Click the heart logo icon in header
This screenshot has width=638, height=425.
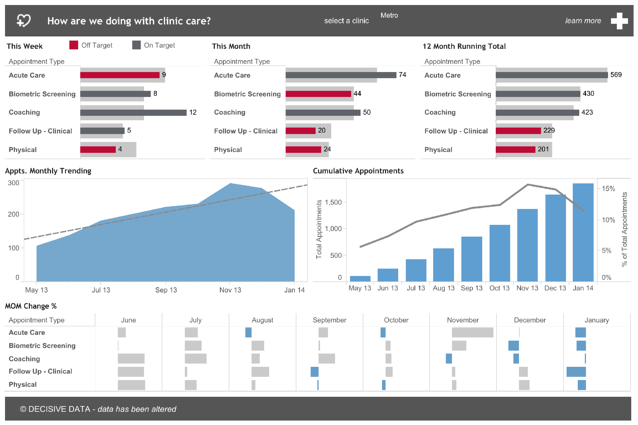[x=25, y=20]
